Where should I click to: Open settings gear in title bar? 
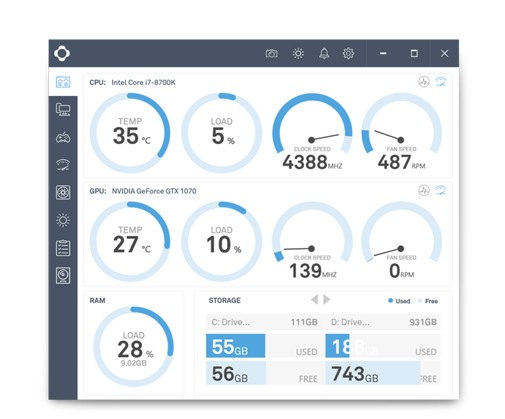(x=348, y=53)
